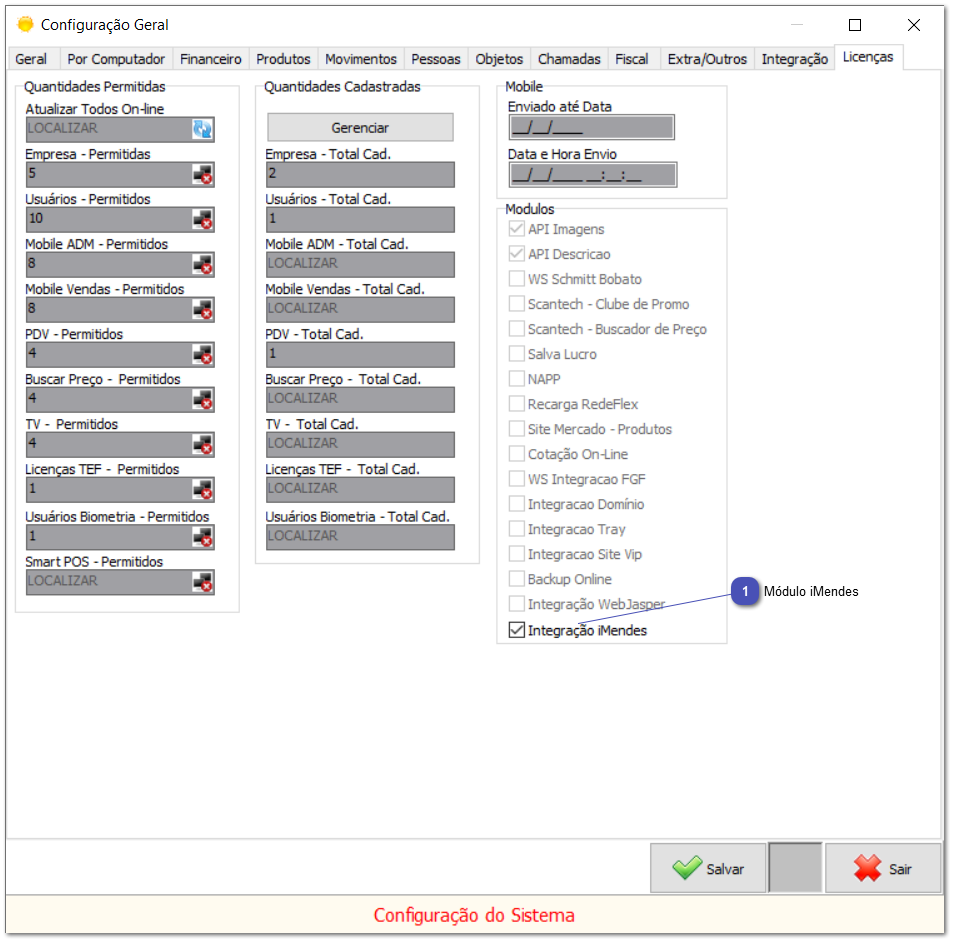This screenshot has width=953, height=942.
Task: Toggle the API Imagens checkbox
Action: point(516,229)
